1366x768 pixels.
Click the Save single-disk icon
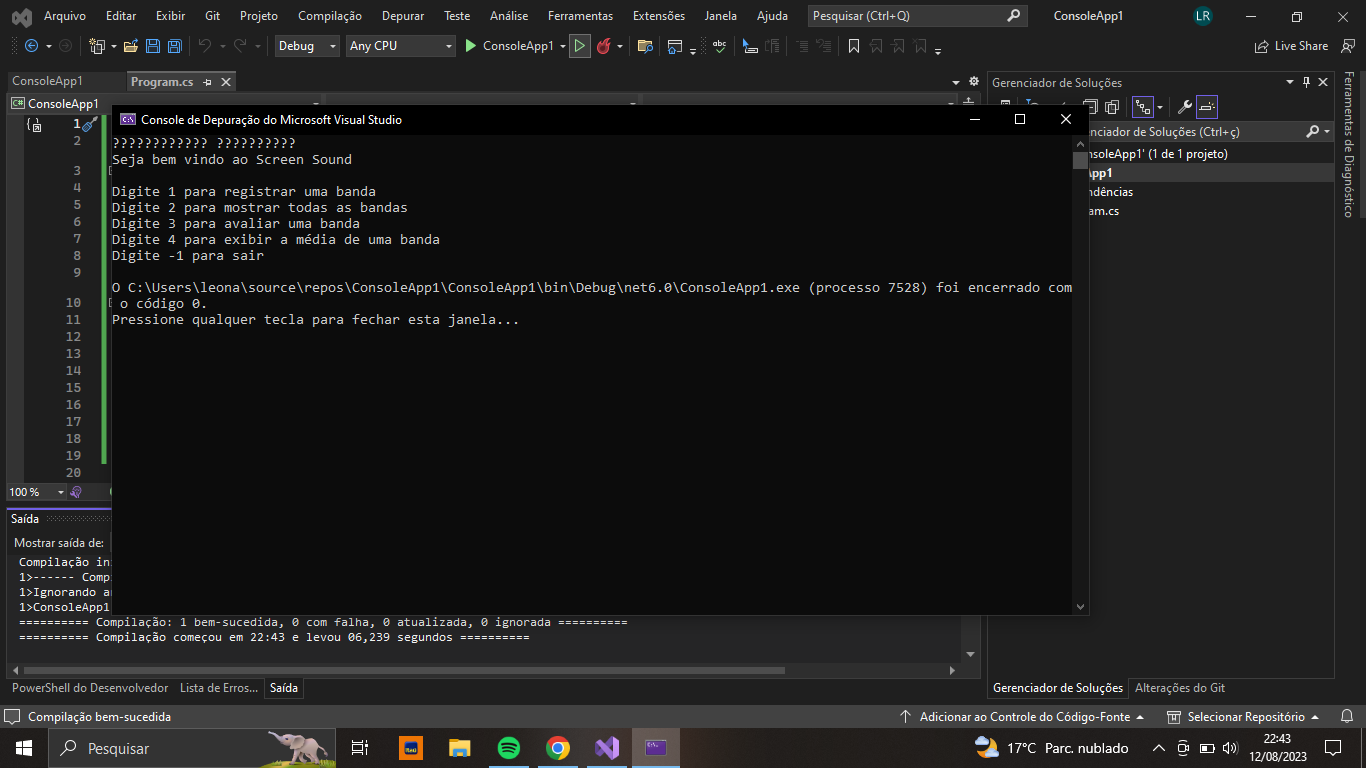click(x=153, y=46)
